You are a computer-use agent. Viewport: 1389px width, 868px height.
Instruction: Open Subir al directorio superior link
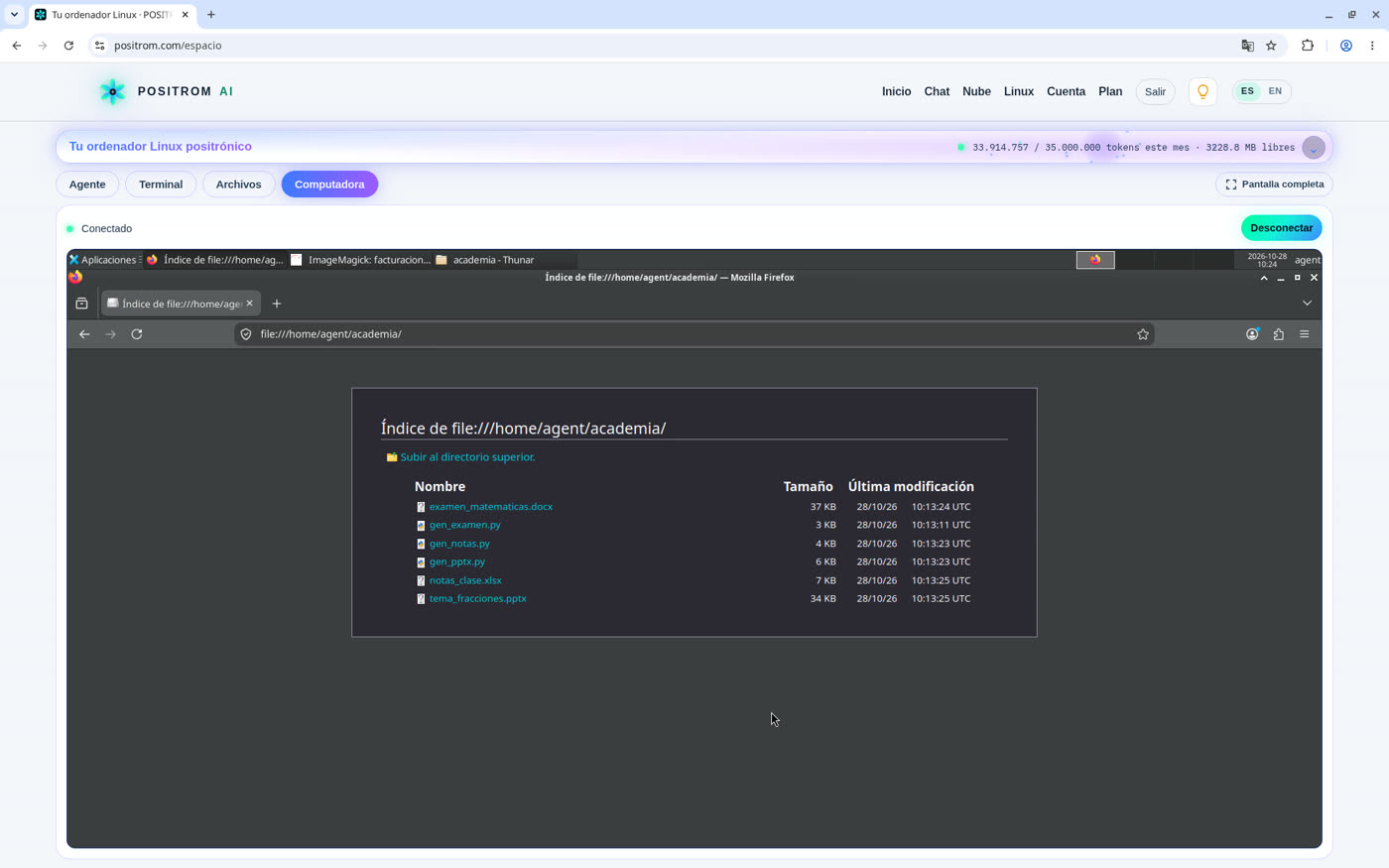(x=467, y=457)
